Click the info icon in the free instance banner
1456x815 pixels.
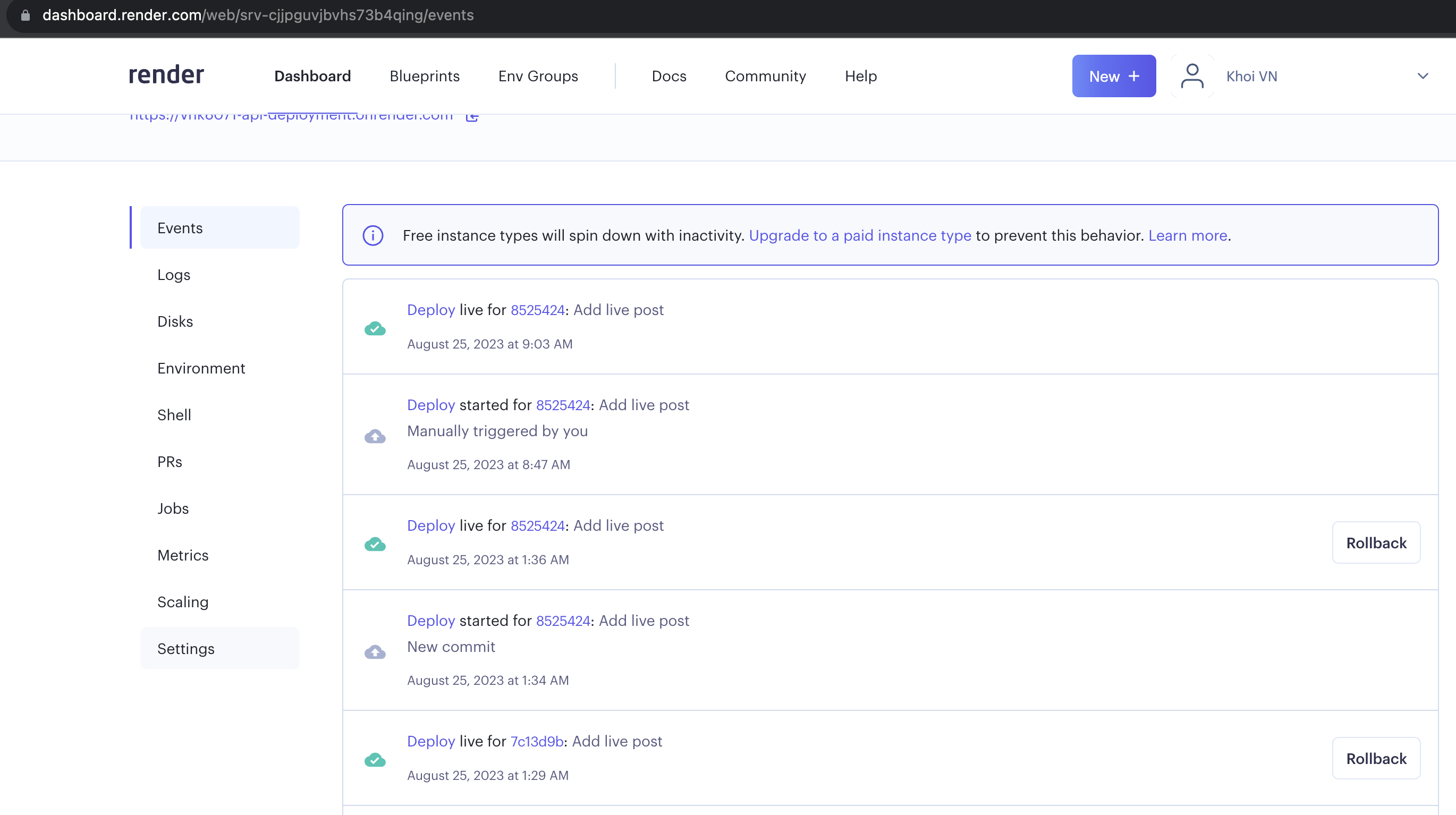tap(373, 235)
